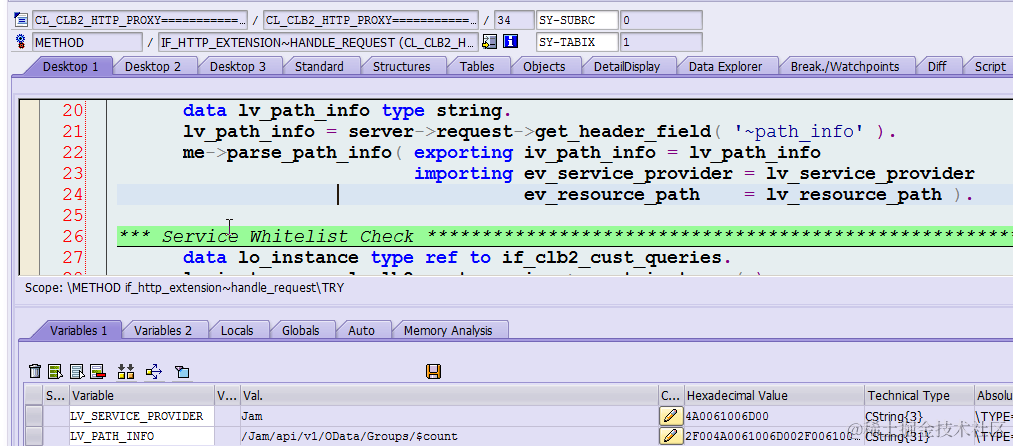The width and height of the screenshot is (1013, 446).
Task: Select row selector for LV_SERVICE_PROVIDER
Action: 34,416
